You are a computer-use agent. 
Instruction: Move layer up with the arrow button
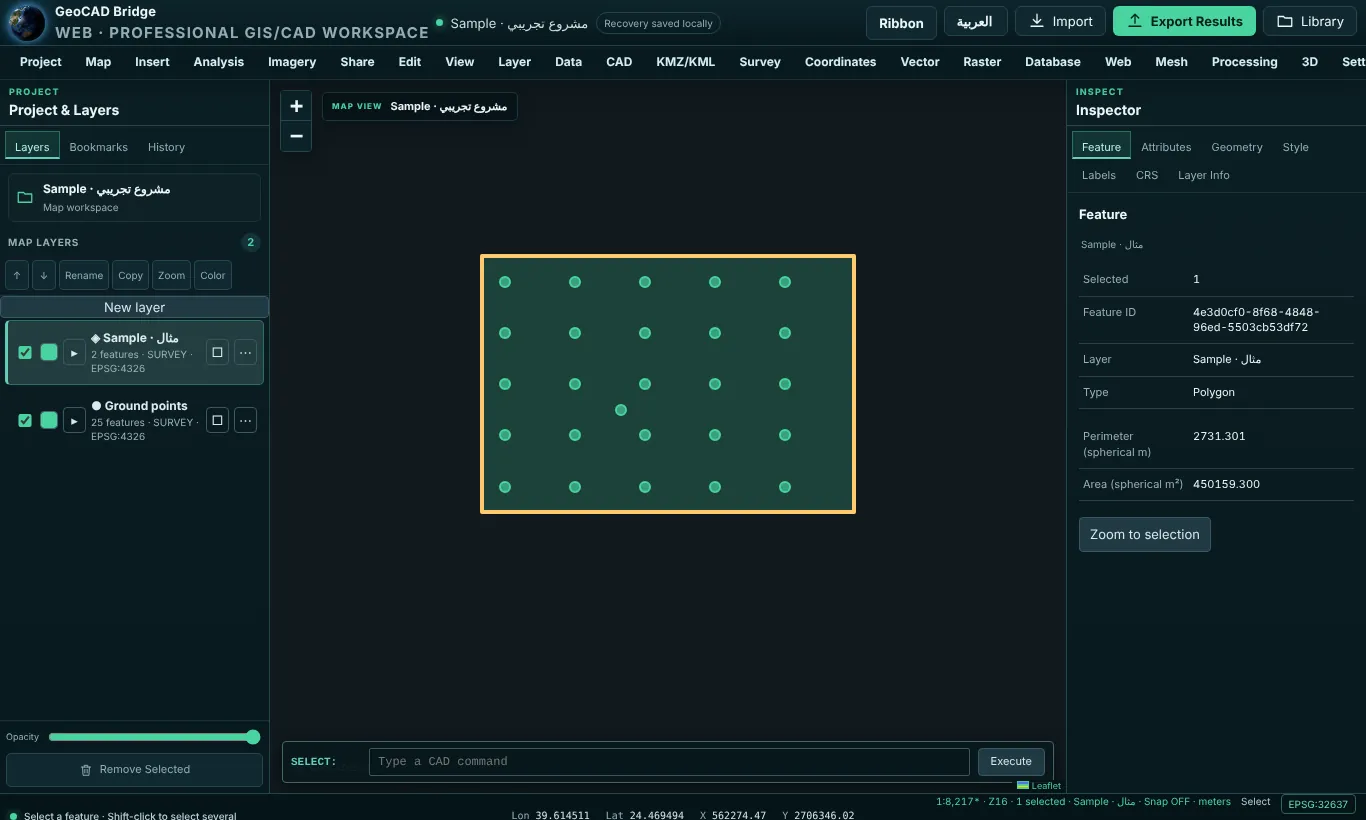click(17, 275)
